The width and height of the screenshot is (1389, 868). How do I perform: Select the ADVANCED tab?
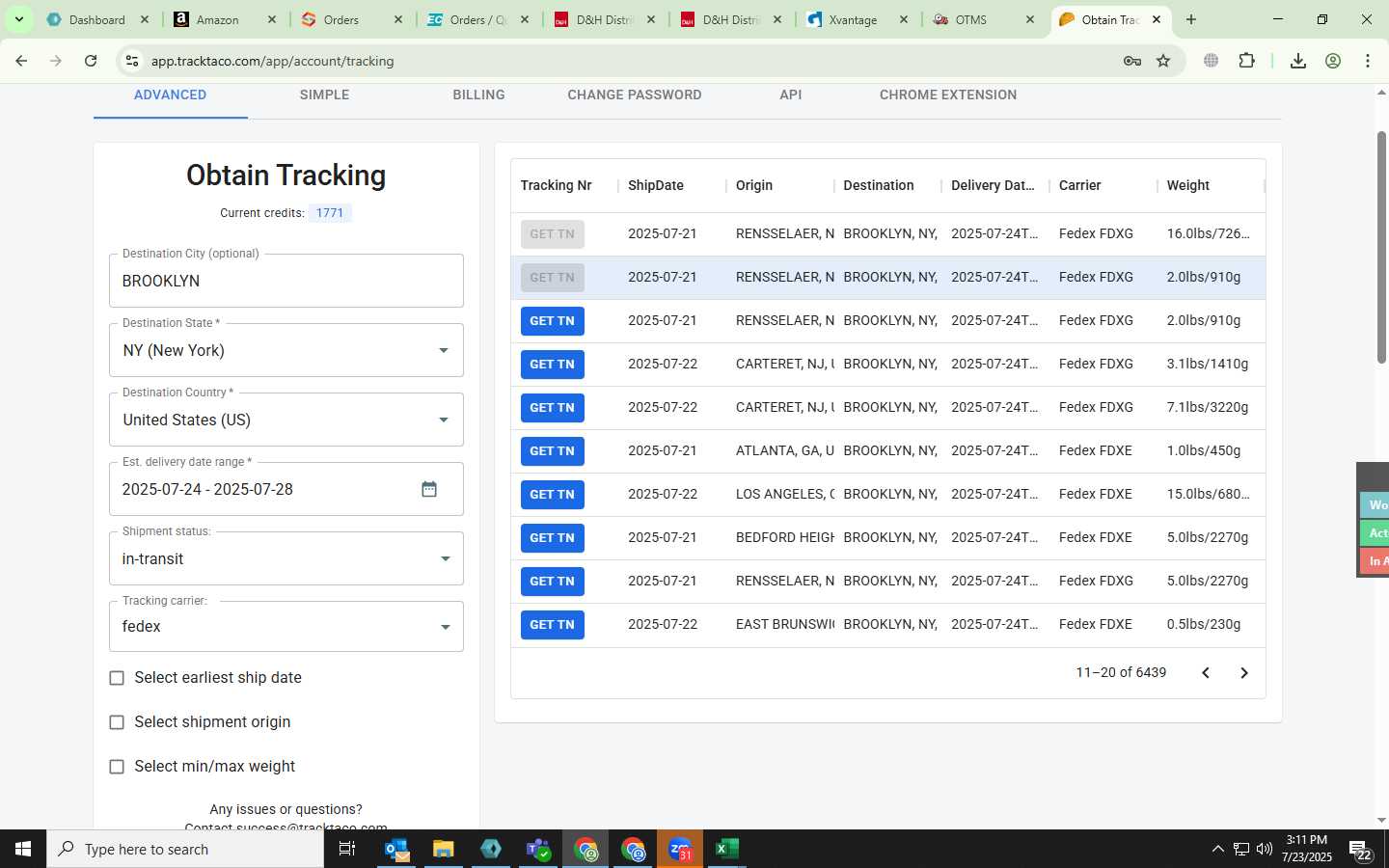[170, 95]
